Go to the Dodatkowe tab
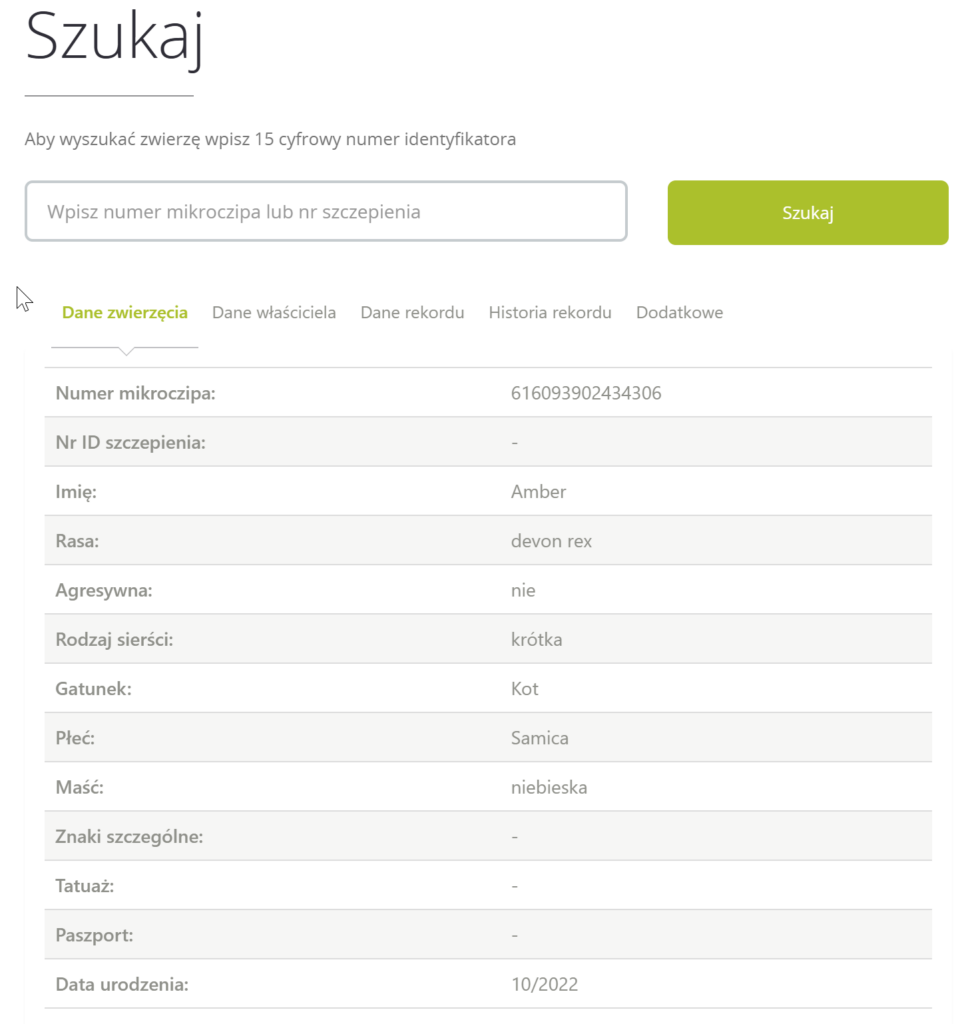The width and height of the screenshot is (970, 1024). 679,313
